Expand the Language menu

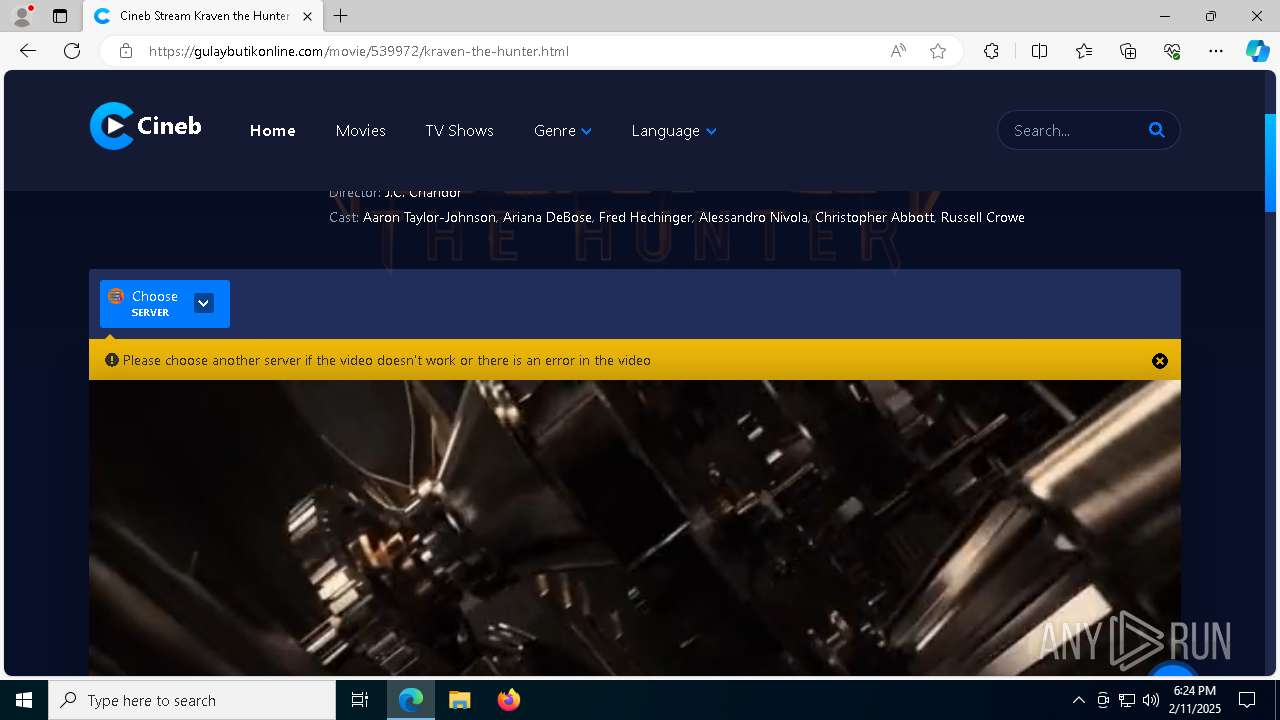(x=674, y=131)
